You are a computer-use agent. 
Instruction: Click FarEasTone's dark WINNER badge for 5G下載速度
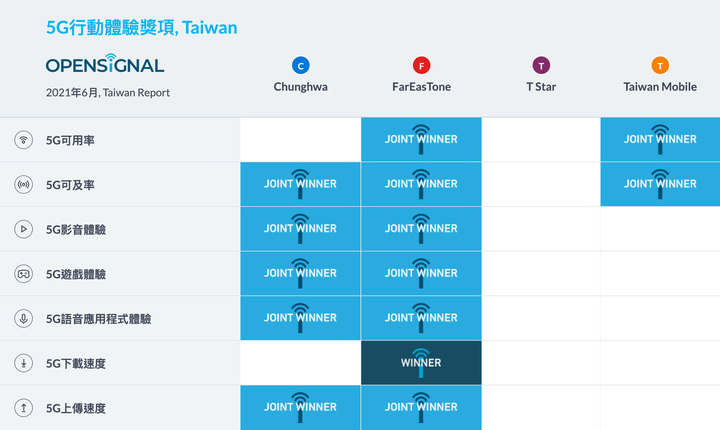tap(421, 362)
